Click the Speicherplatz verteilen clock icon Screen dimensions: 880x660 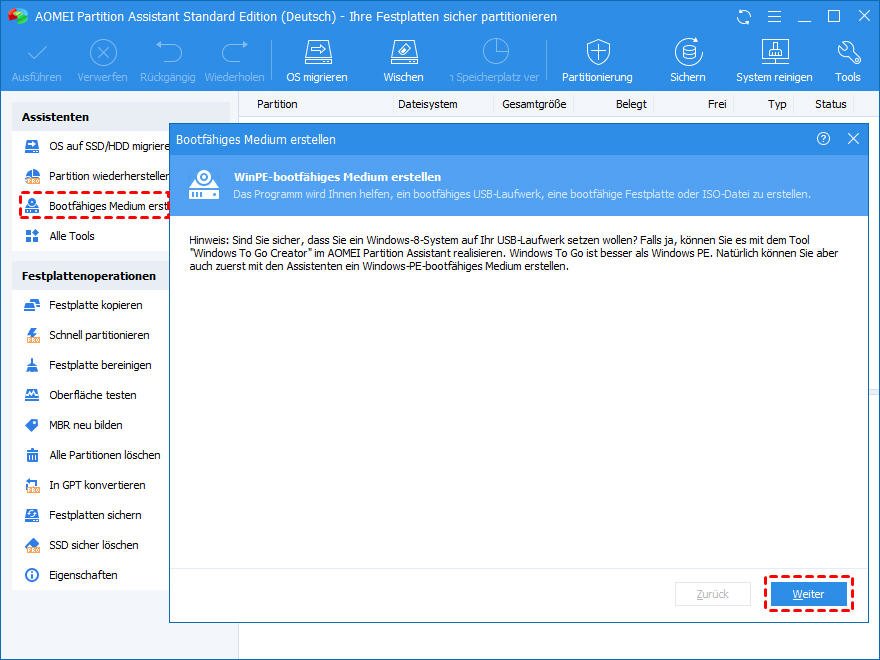[x=496, y=52]
